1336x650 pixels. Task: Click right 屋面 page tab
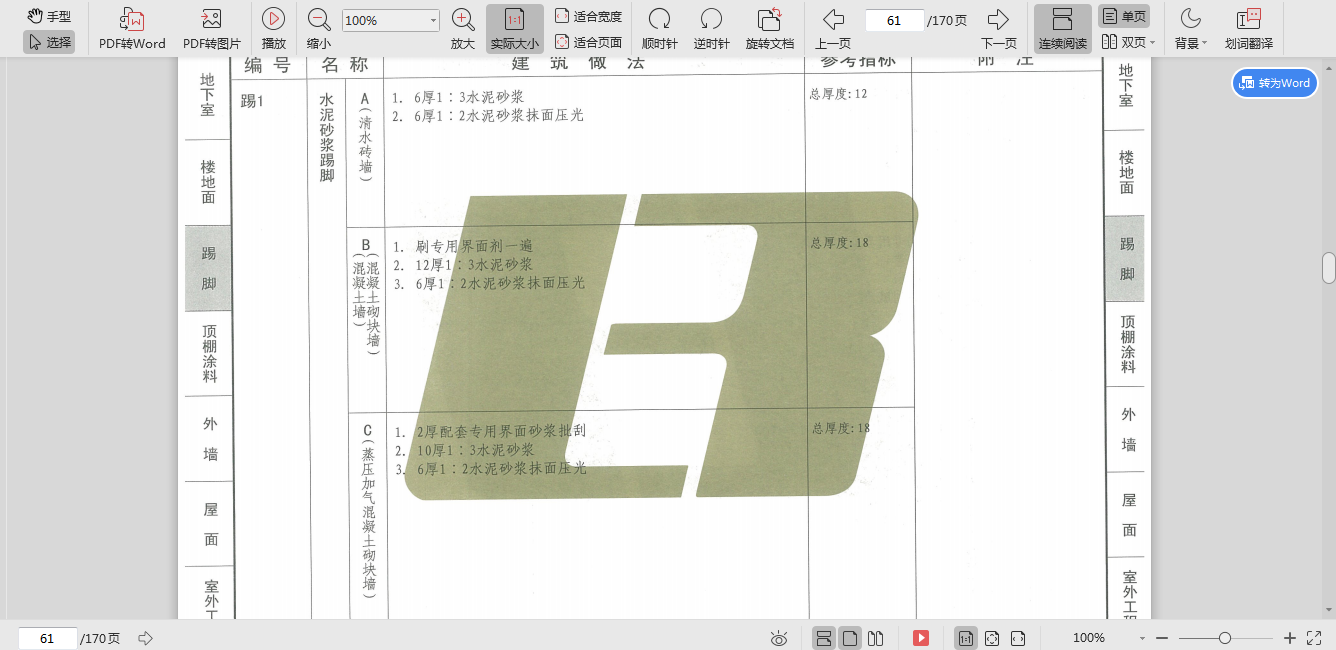pos(1129,515)
